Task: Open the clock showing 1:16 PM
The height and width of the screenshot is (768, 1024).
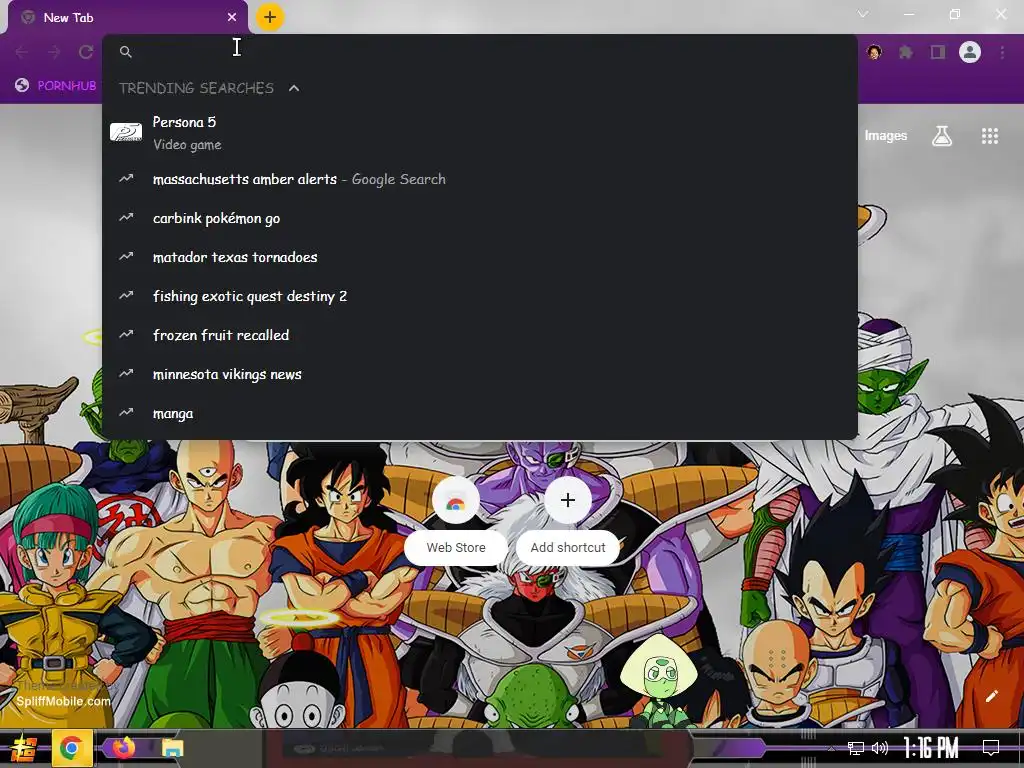Action: click(931, 748)
